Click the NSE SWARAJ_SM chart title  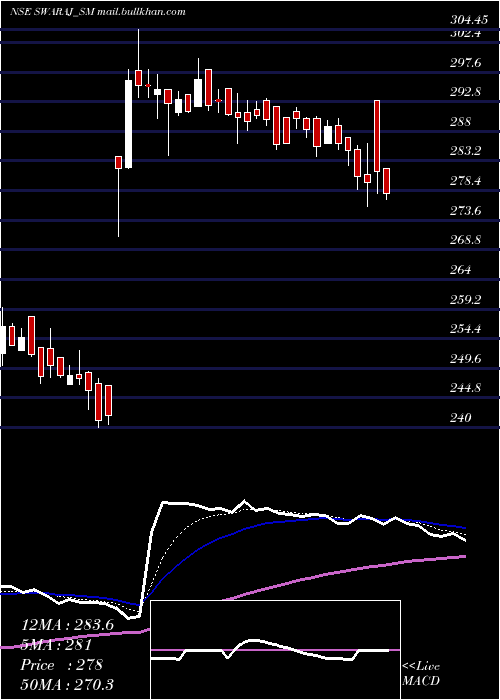point(98,12)
